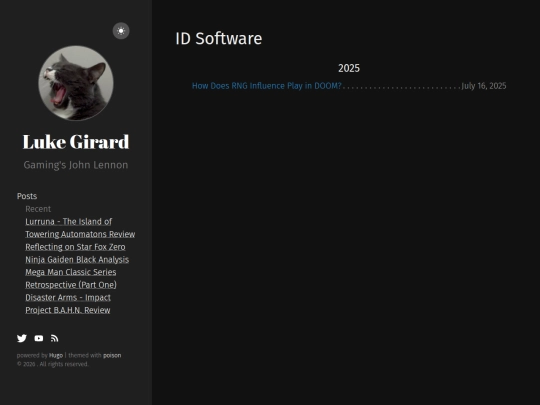Follow the poison theme link in footer
Screen dimensions: 540x405
[112, 355]
